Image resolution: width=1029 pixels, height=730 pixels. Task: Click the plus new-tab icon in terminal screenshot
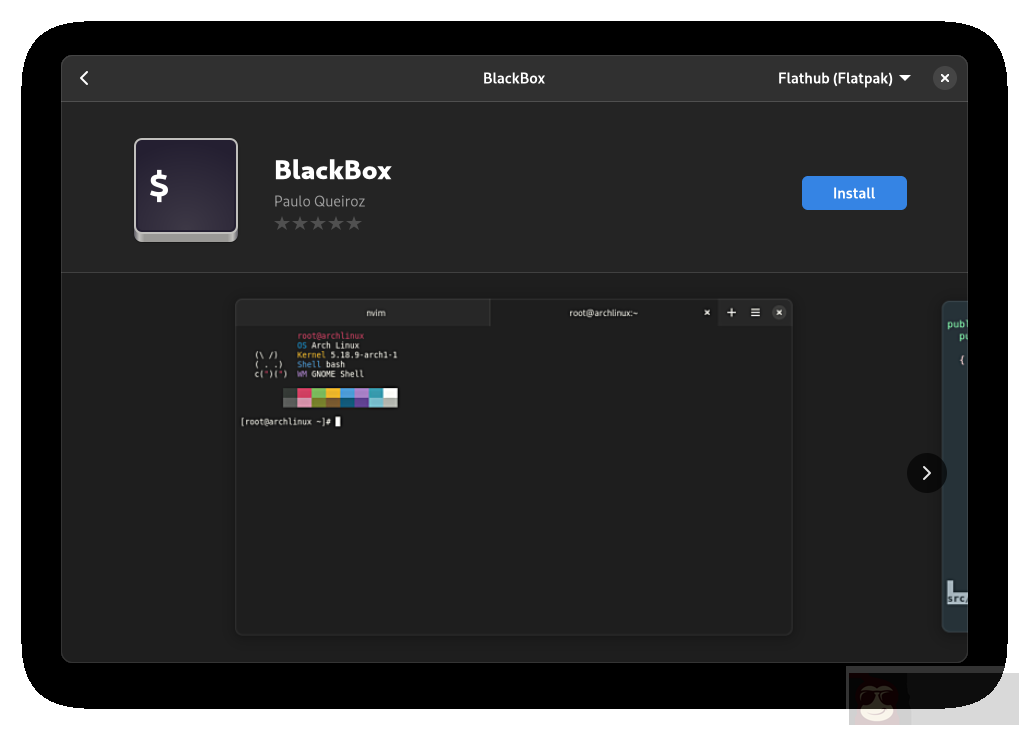[x=731, y=312]
